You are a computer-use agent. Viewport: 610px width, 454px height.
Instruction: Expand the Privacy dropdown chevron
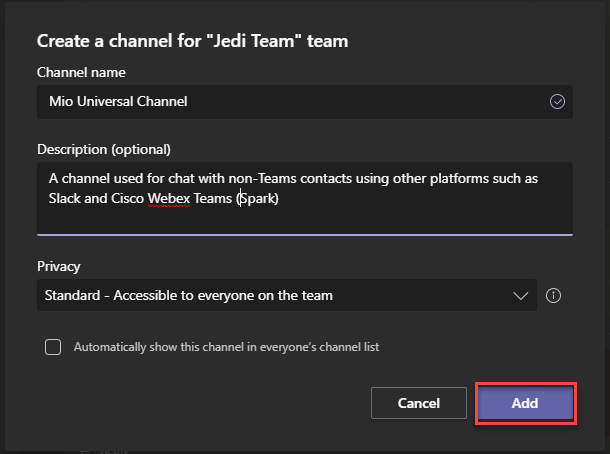519,295
